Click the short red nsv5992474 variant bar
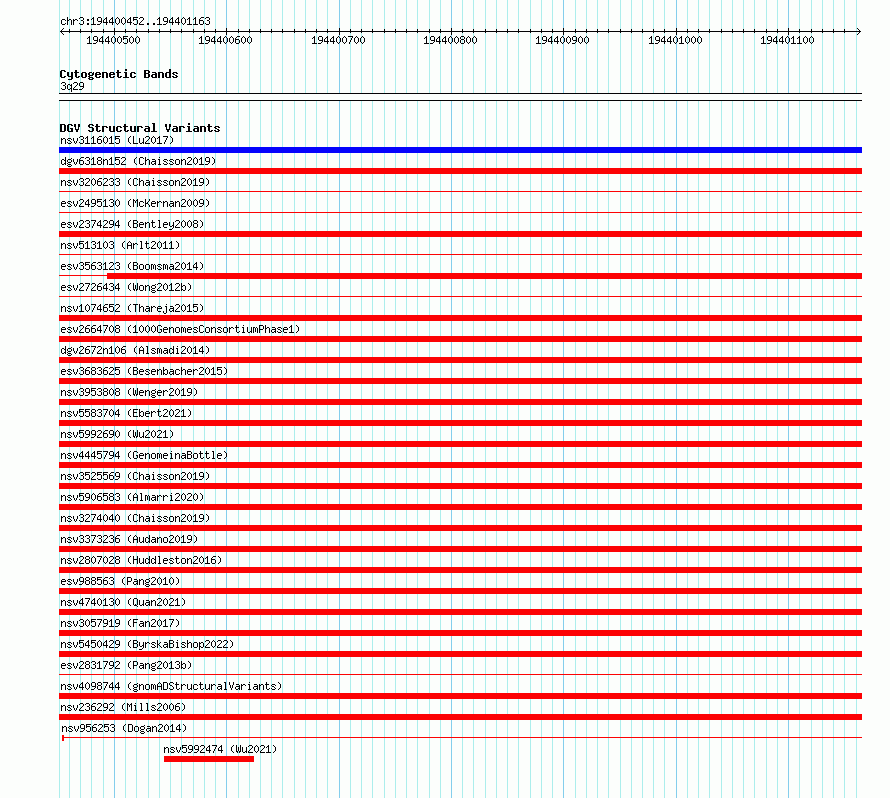Image resolution: width=890 pixels, height=798 pixels. [x=209, y=759]
